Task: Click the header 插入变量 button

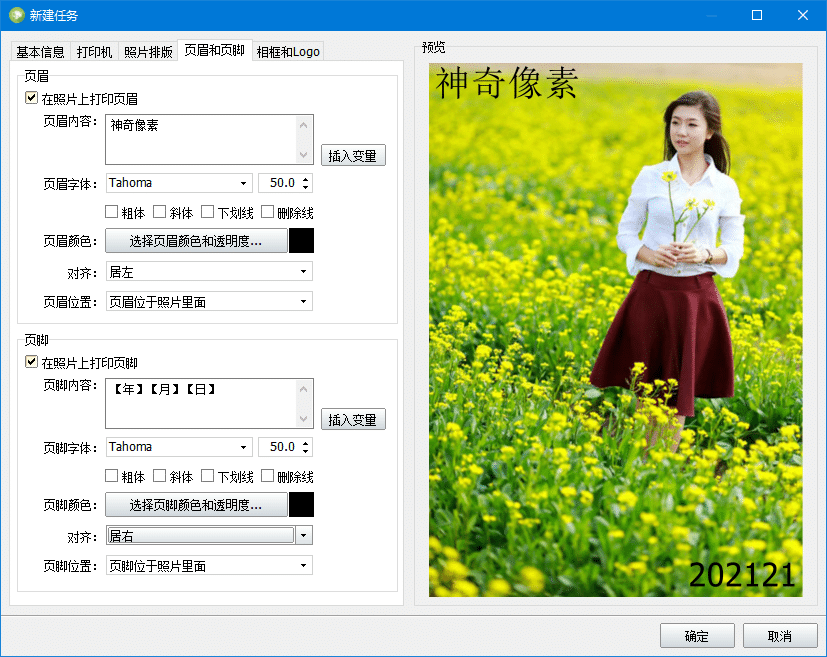Action: pos(355,155)
